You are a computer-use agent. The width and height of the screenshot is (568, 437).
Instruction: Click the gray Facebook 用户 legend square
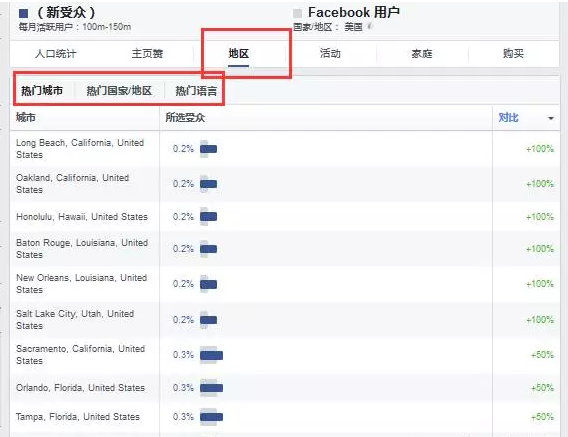pyautogui.click(x=297, y=13)
